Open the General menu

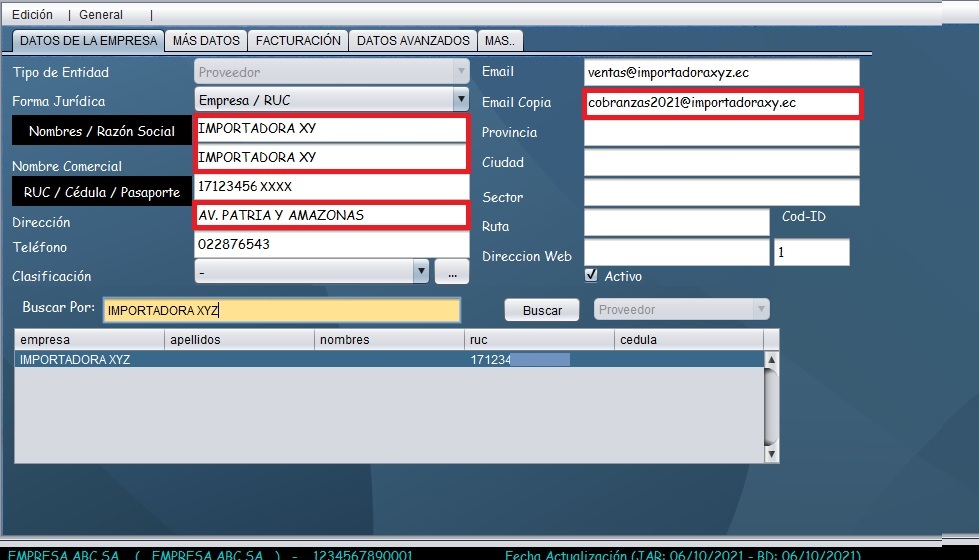point(100,15)
